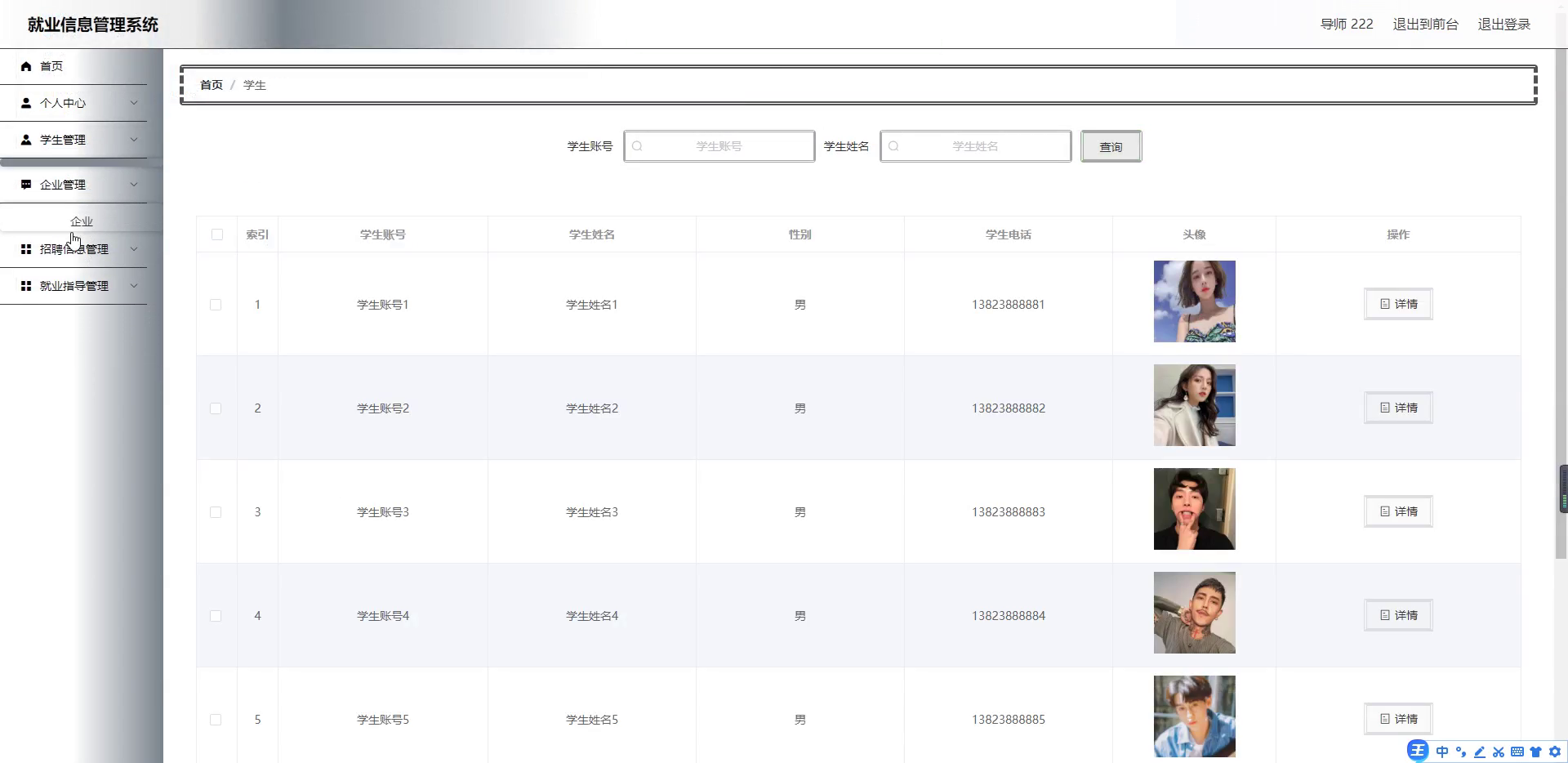
Task: Click the grid icon for 就业指导管理
Action: click(x=26, y=286)
